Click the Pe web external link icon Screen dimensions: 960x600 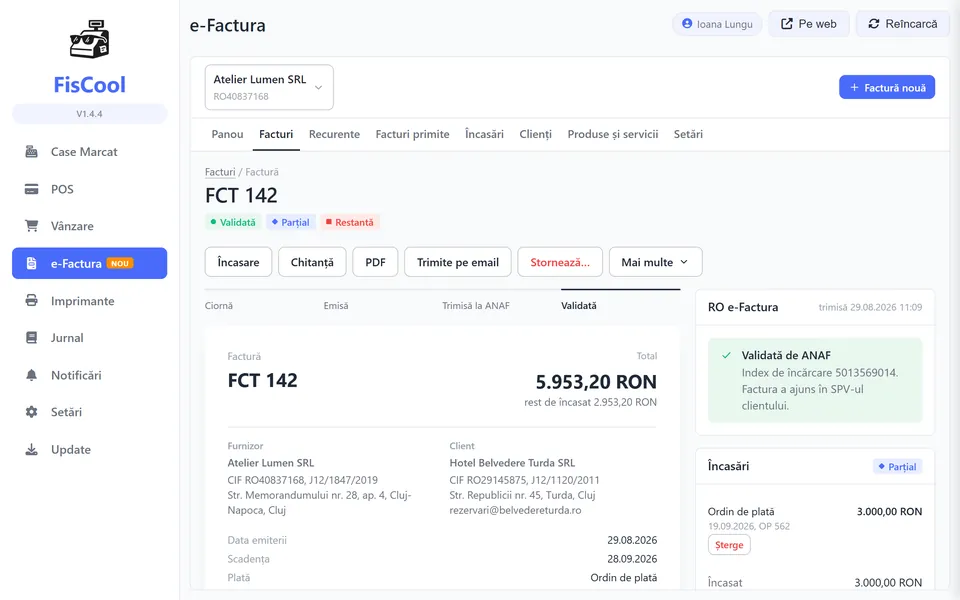pos(787,24)
